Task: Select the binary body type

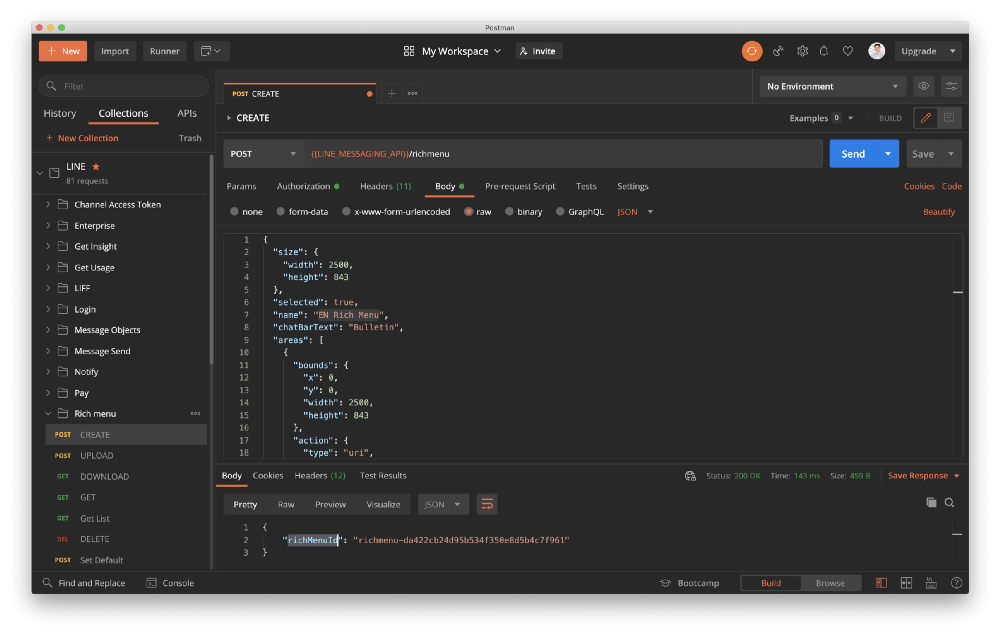Action: pos(510,212)
